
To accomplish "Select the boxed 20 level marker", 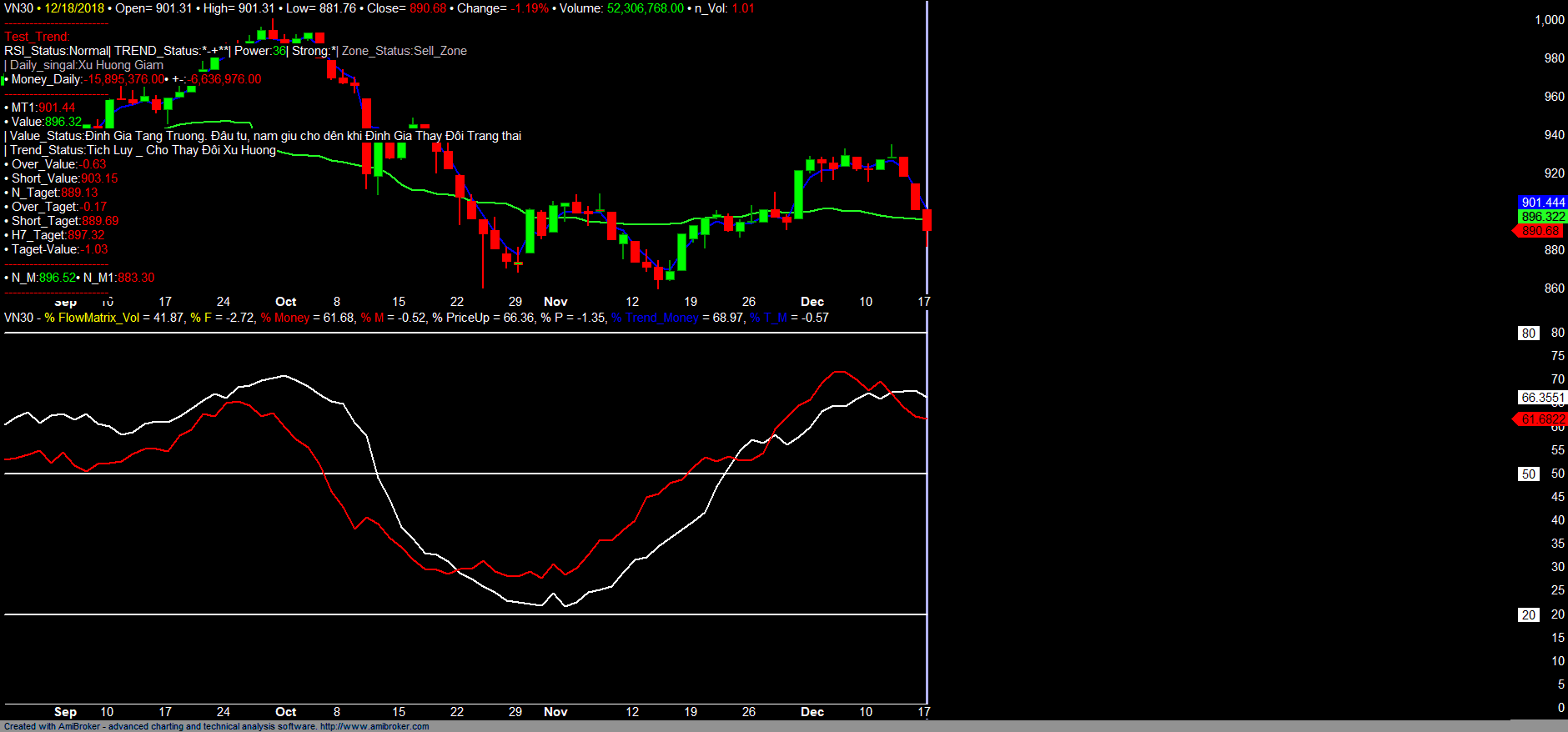I will click(x=1528, y=615).
